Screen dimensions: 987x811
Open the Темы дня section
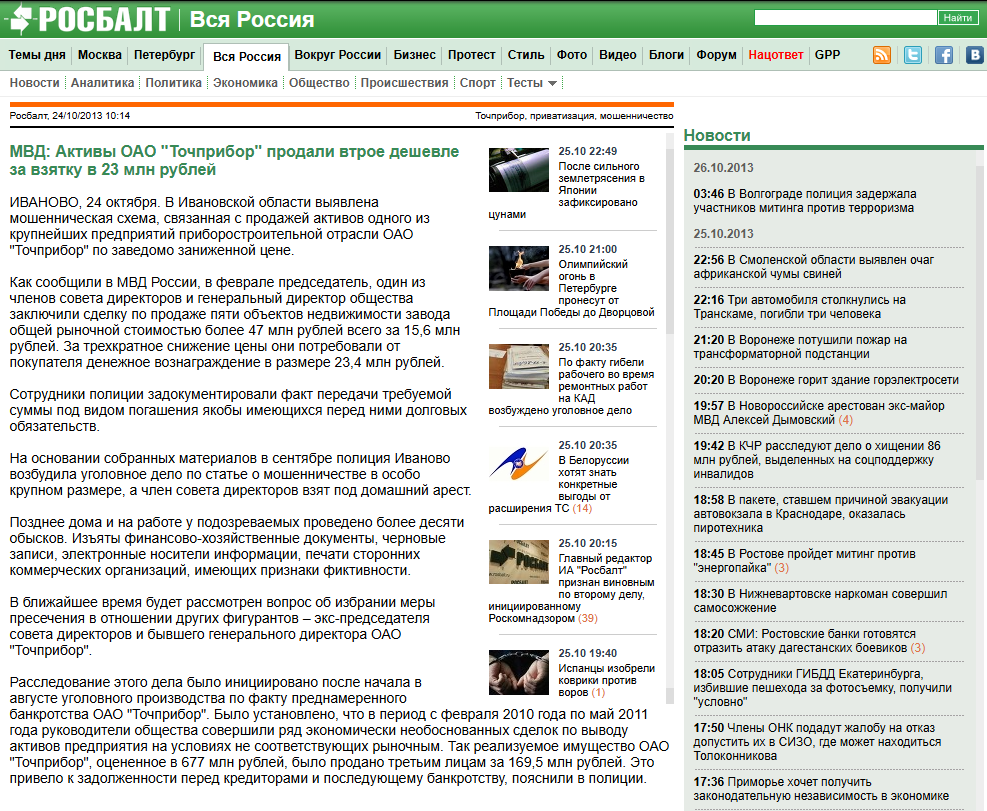click(37, 55)
